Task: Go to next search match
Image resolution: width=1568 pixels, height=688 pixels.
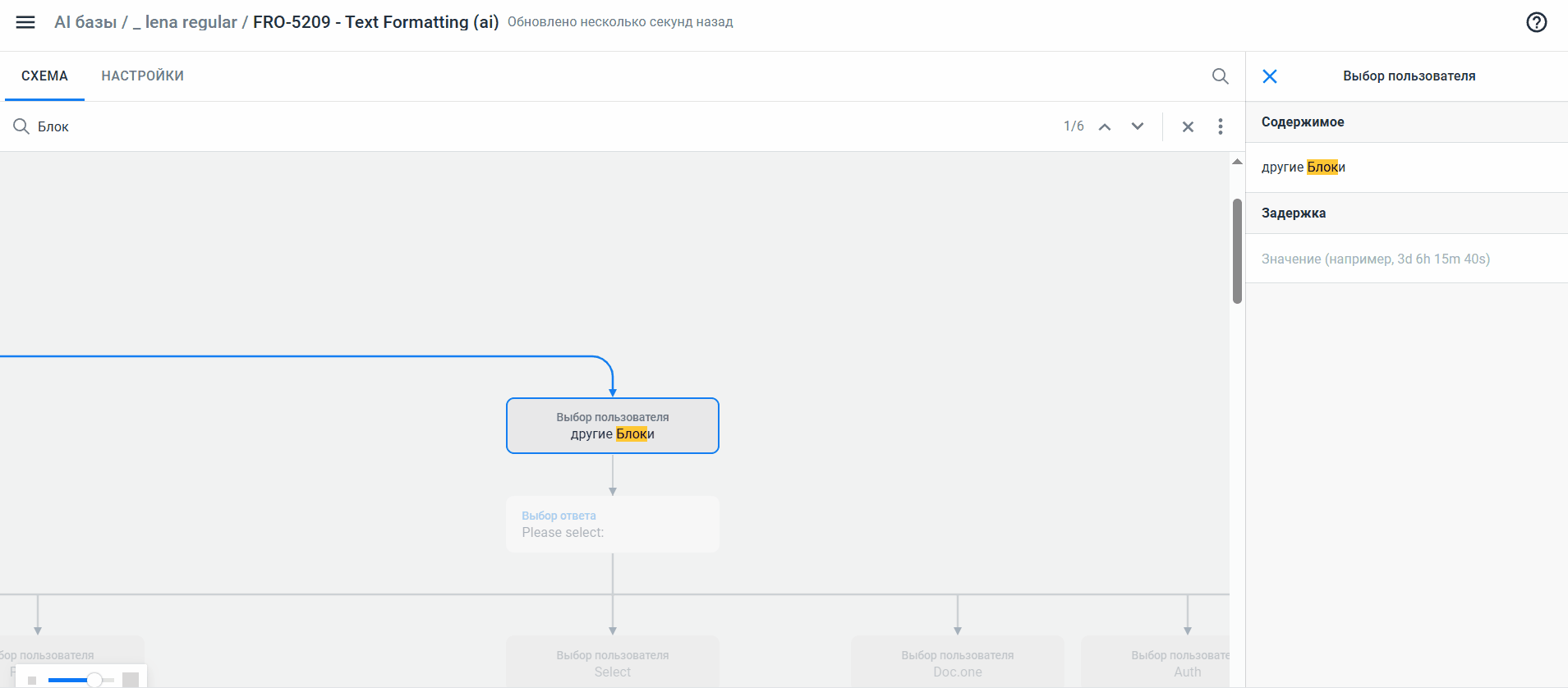Action: (x=1137, y=126)
